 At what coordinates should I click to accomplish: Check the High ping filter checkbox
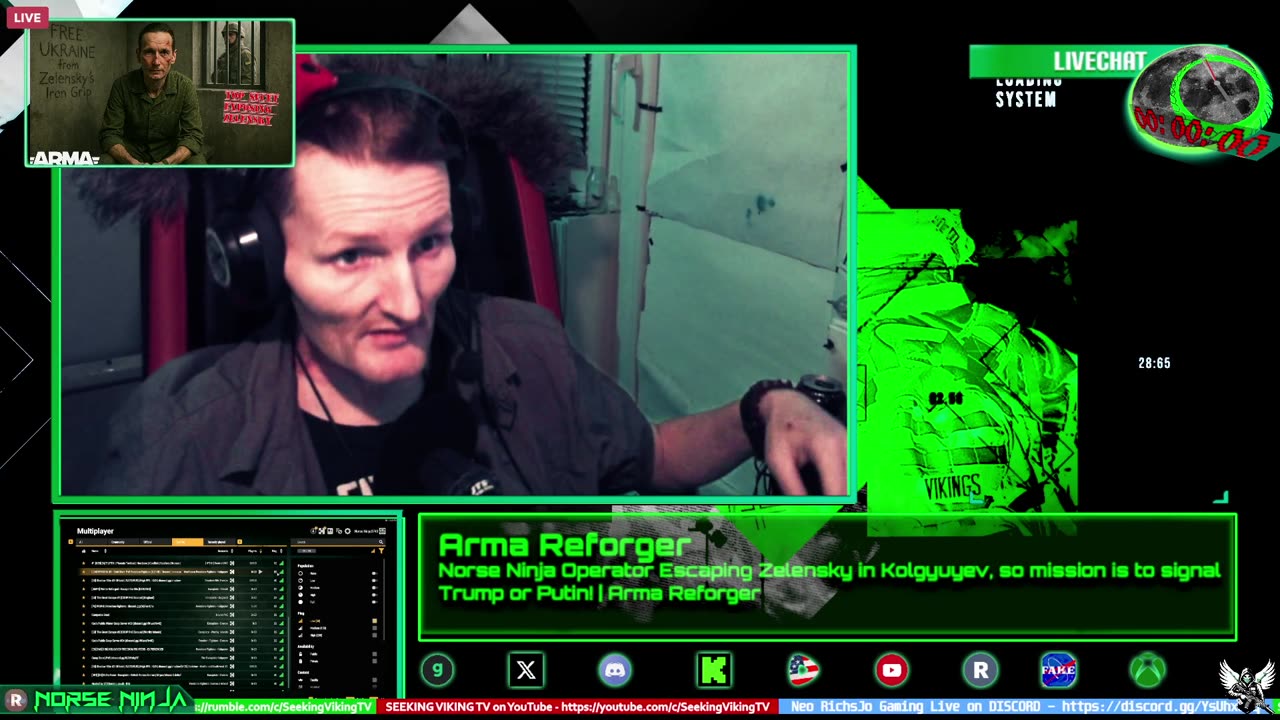tap(375, 635)
